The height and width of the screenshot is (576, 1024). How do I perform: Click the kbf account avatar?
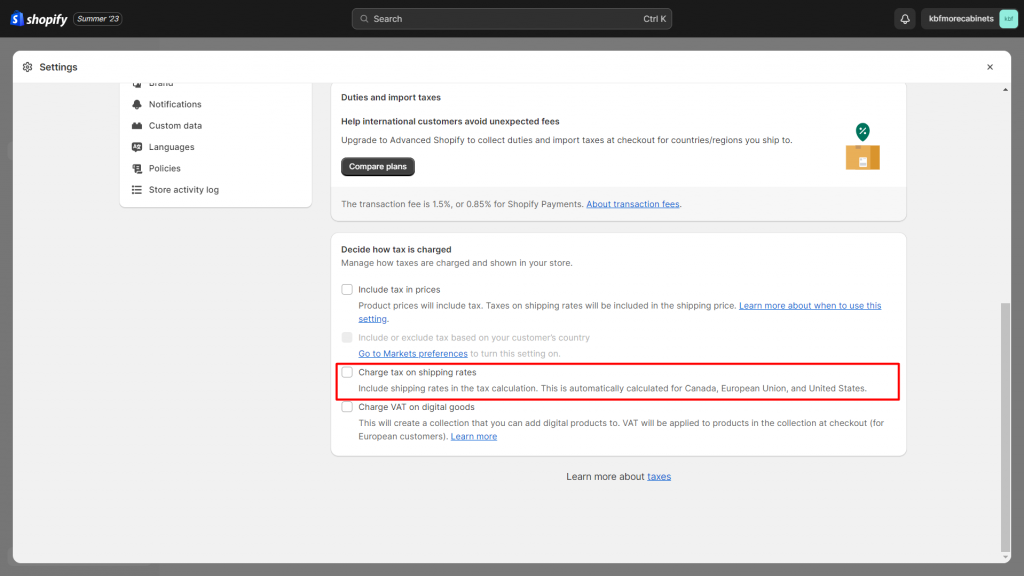pyautogui.click(x=1008, y=19)
